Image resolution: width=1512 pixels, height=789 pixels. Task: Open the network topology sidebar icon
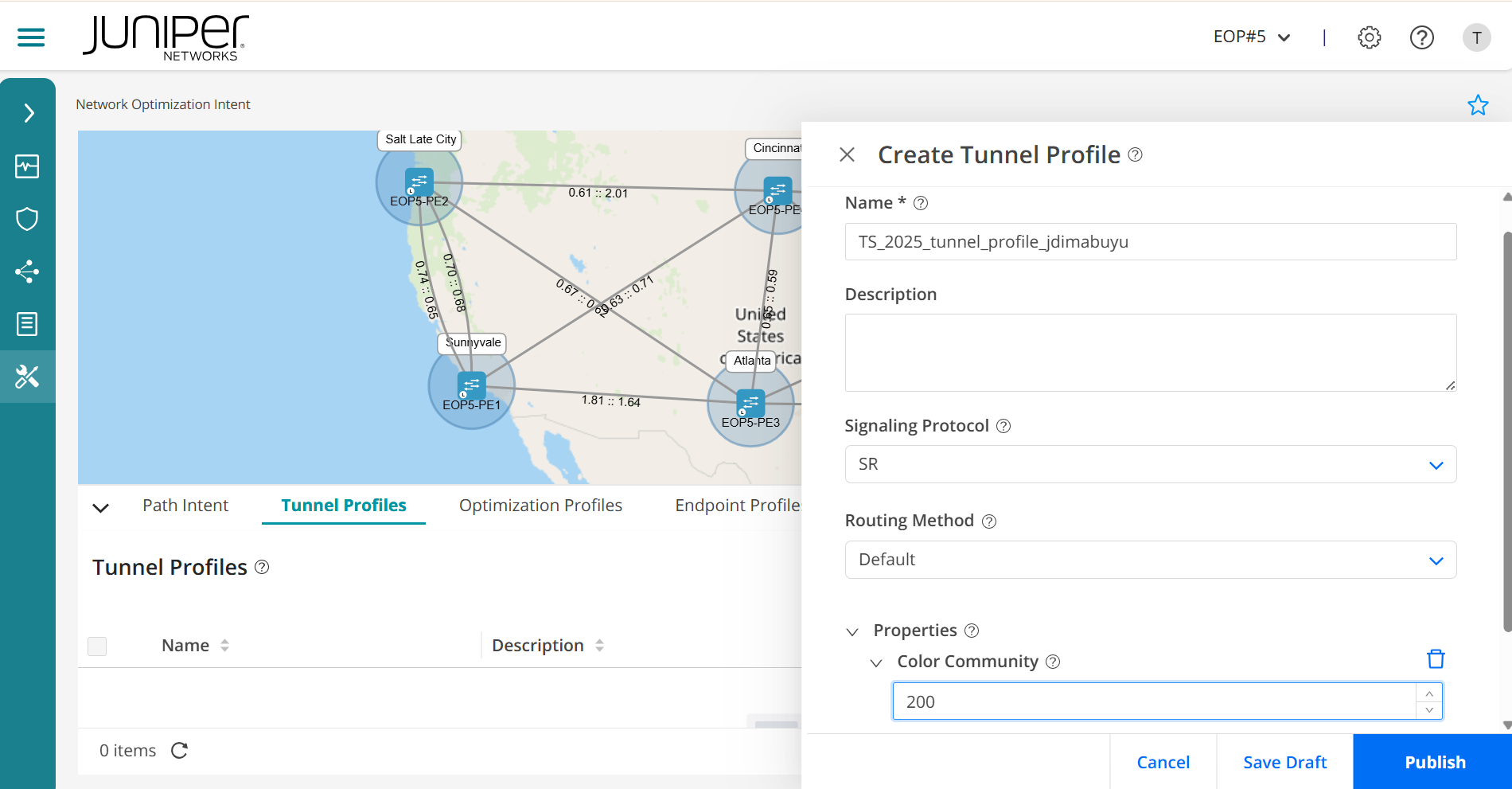(27, 271)
